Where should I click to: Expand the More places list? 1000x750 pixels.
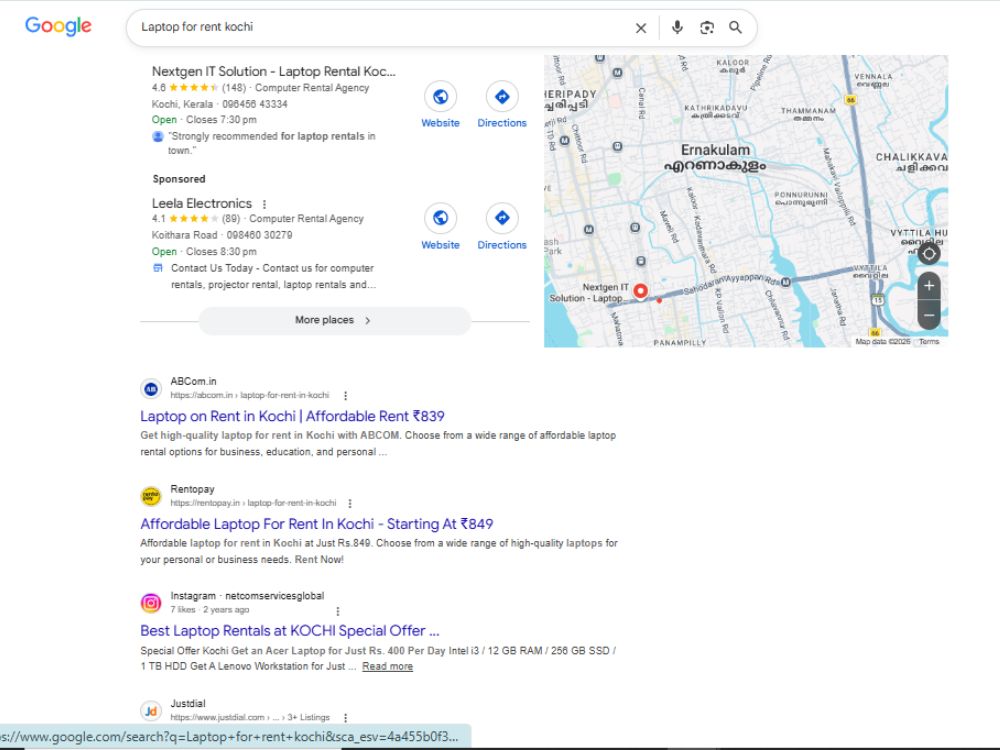[335, 320]
